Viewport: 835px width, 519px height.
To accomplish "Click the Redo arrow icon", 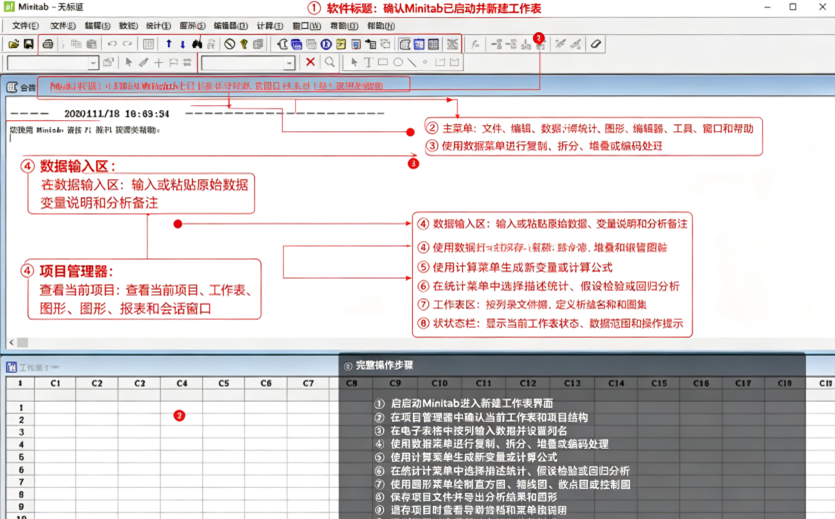I will click(x=127, y=44).
